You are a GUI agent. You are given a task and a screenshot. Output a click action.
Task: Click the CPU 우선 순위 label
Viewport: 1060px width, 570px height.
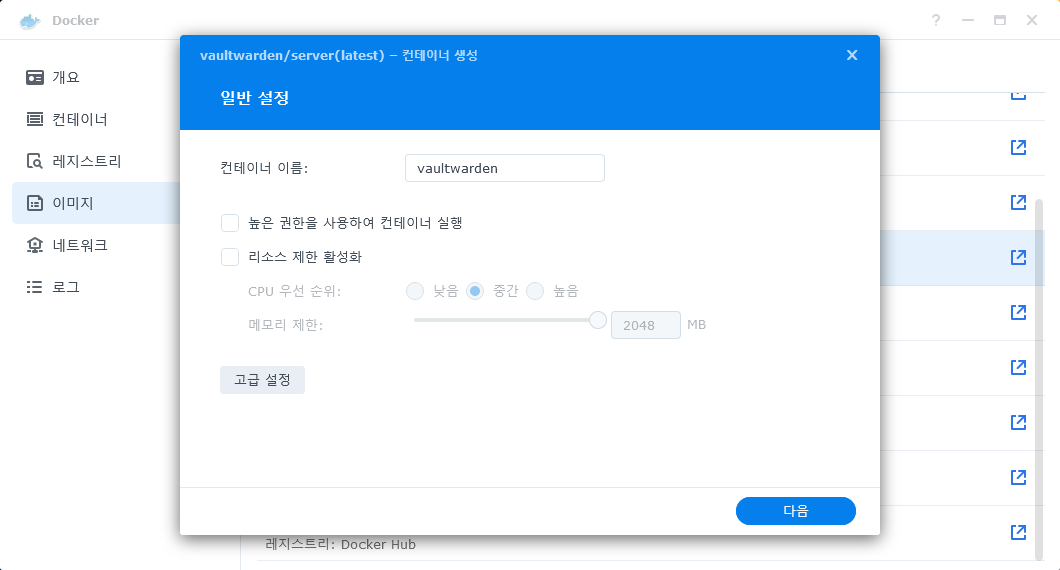(x=295, y=291)
